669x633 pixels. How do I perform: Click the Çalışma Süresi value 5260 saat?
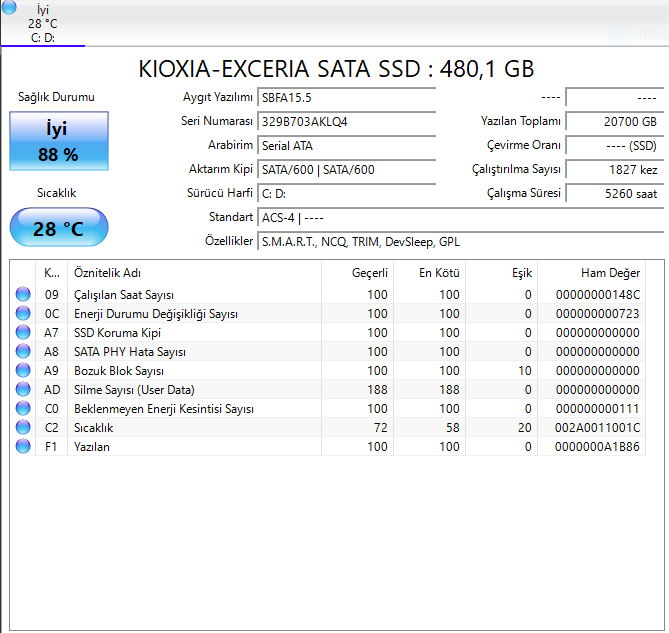click(x=615, y=194)
